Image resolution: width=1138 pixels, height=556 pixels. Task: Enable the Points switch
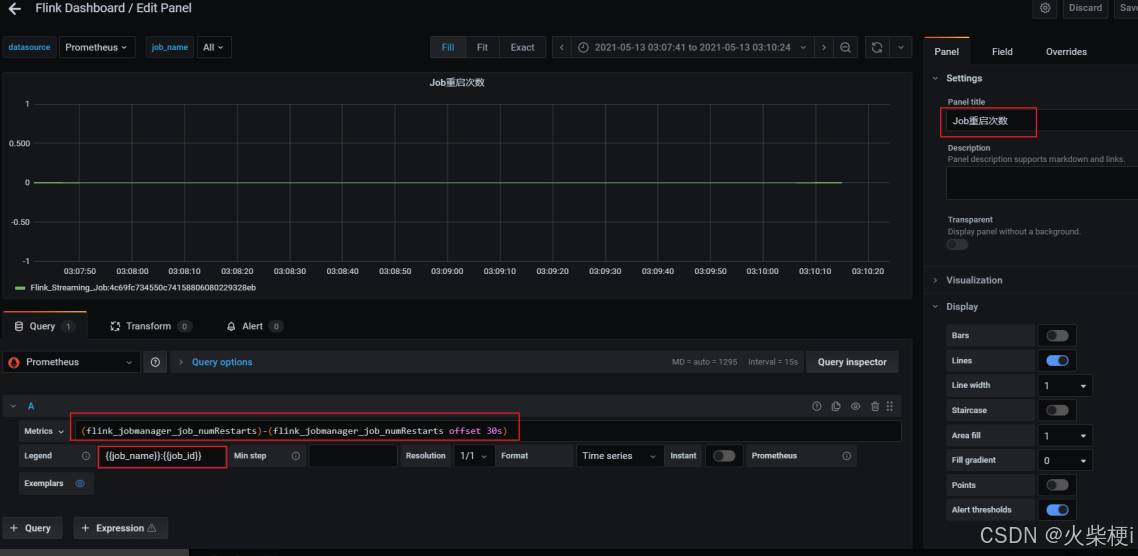[x=1057, y=485]
